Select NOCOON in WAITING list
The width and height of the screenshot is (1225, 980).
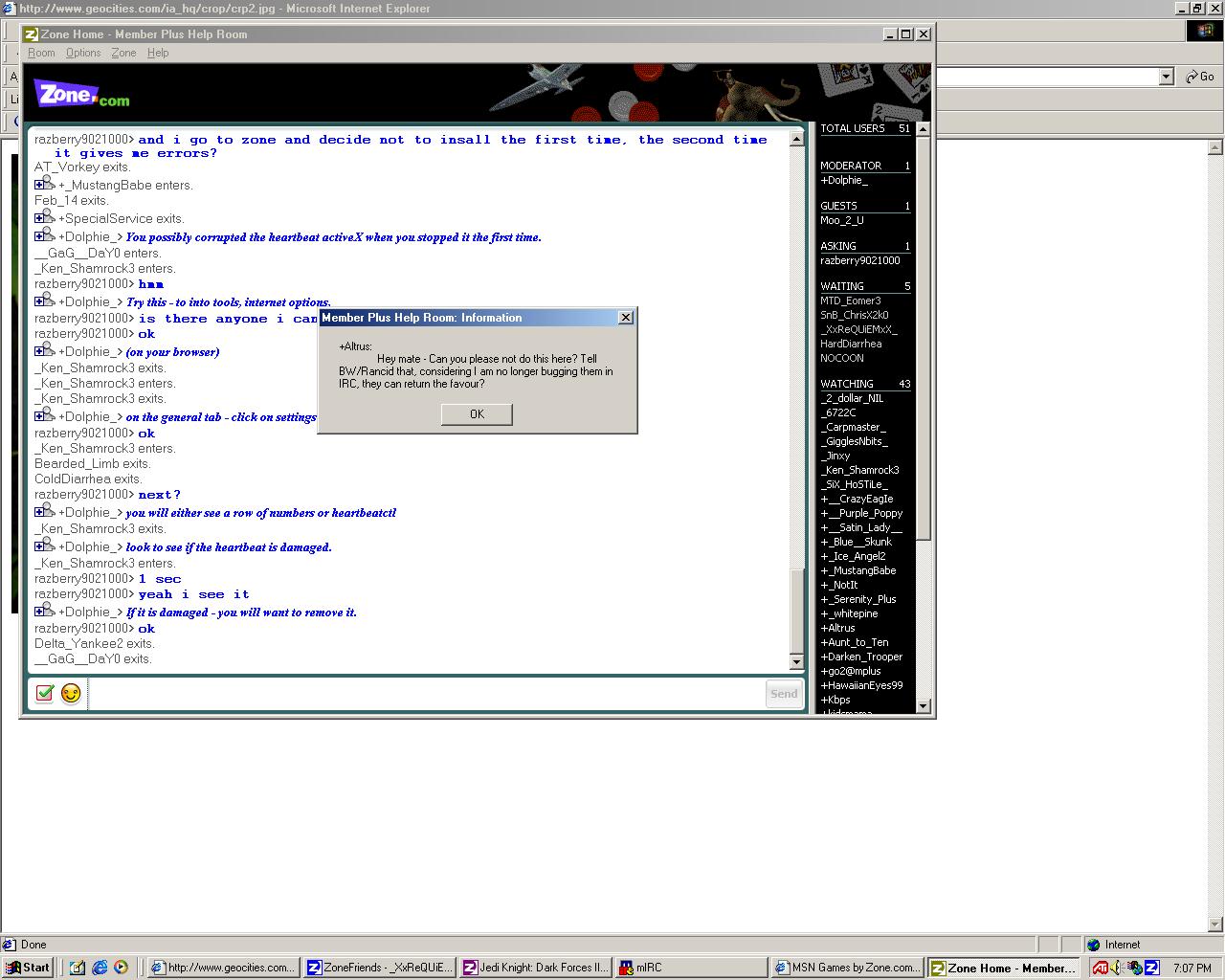tap(842, 358)
